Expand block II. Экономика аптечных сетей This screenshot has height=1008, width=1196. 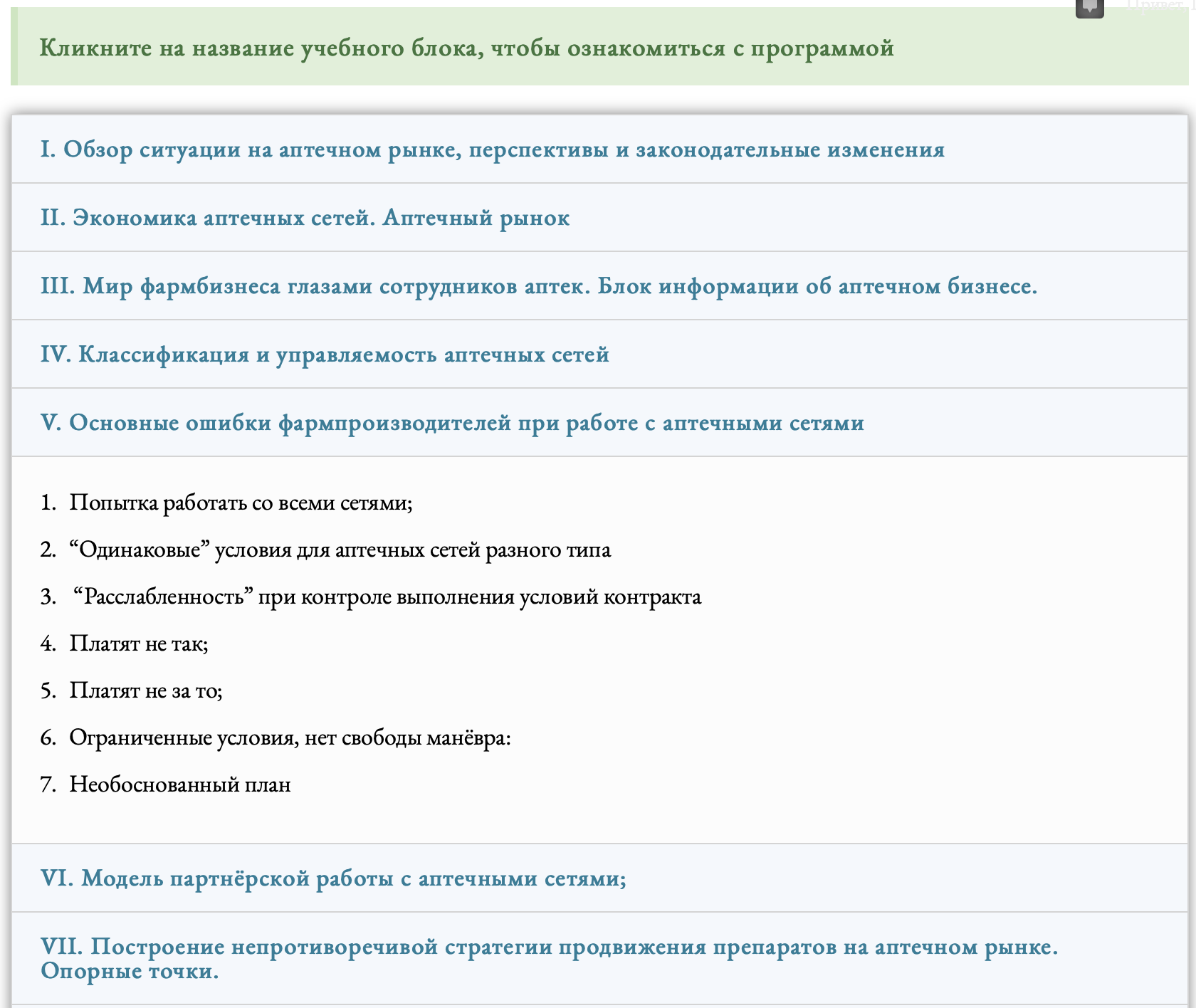599,217
